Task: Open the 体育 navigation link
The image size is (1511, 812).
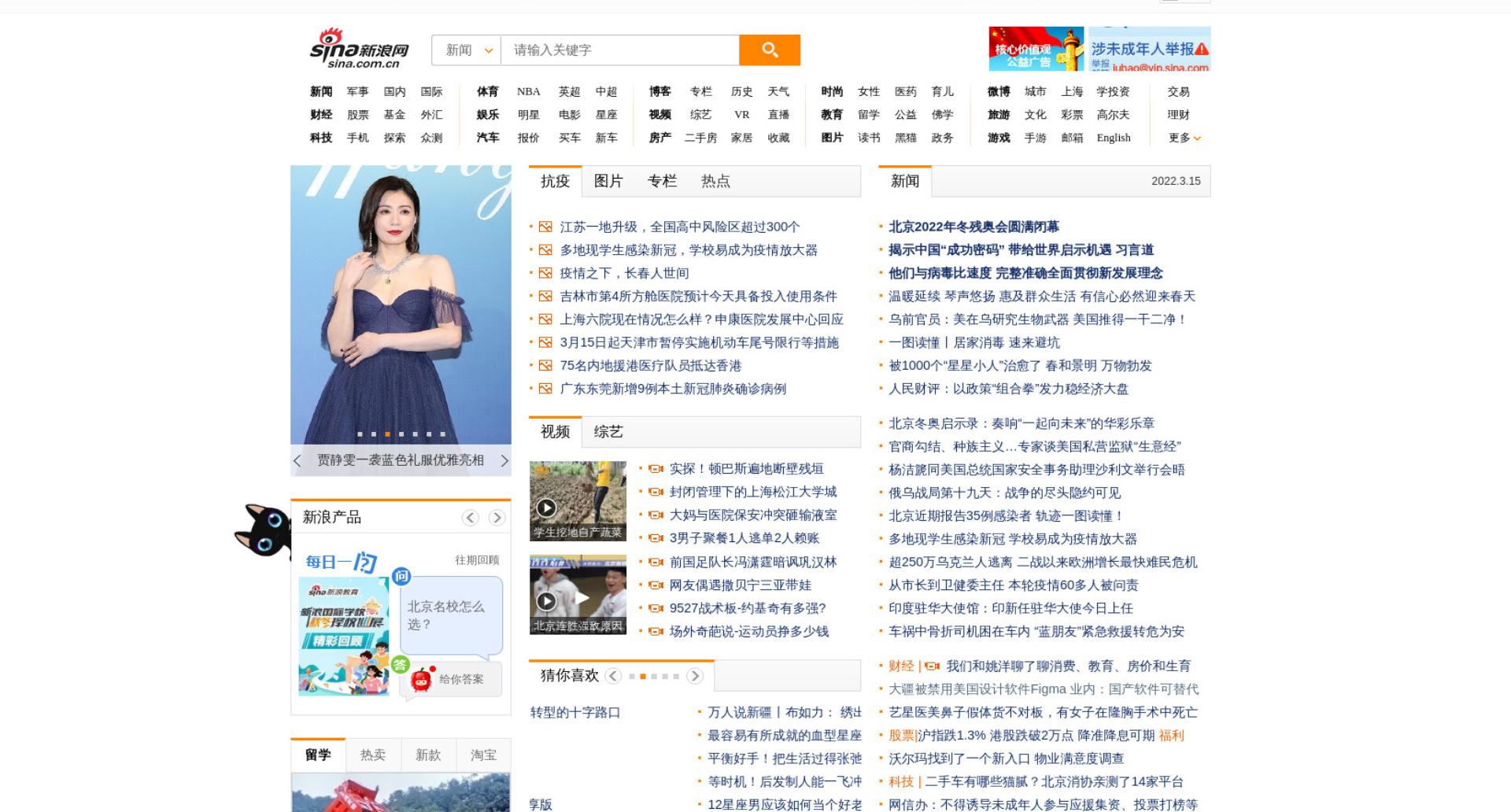Action: click(488, 92)
